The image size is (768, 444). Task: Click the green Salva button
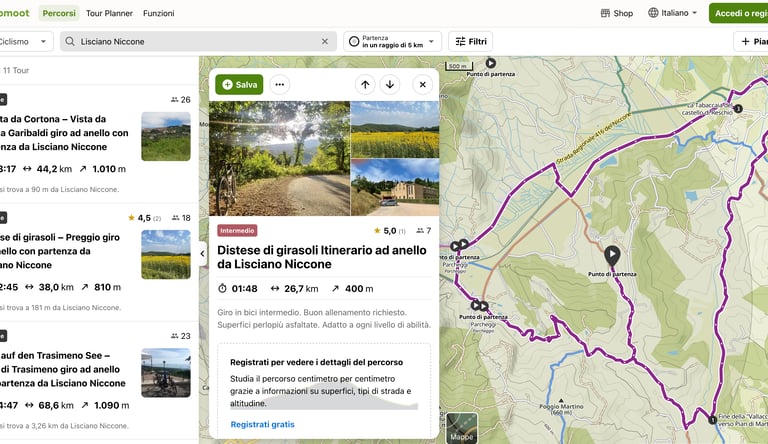[x=239, y=84]
